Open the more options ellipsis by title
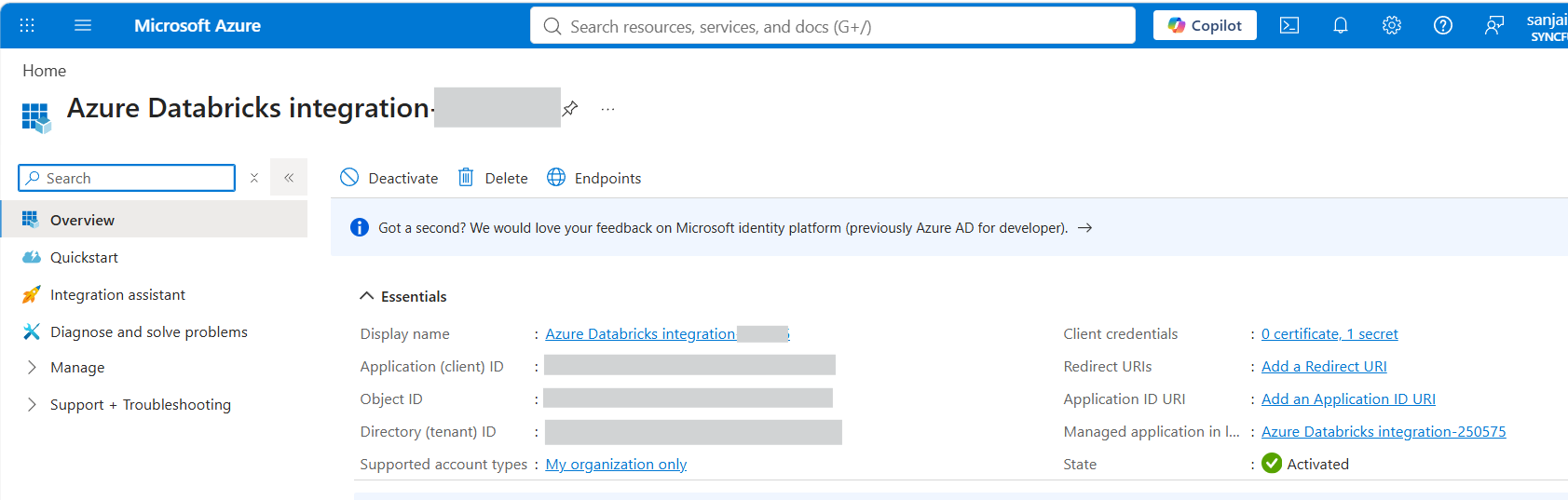Viewport: 1568px width, 500px height. [x=607, y=109]
